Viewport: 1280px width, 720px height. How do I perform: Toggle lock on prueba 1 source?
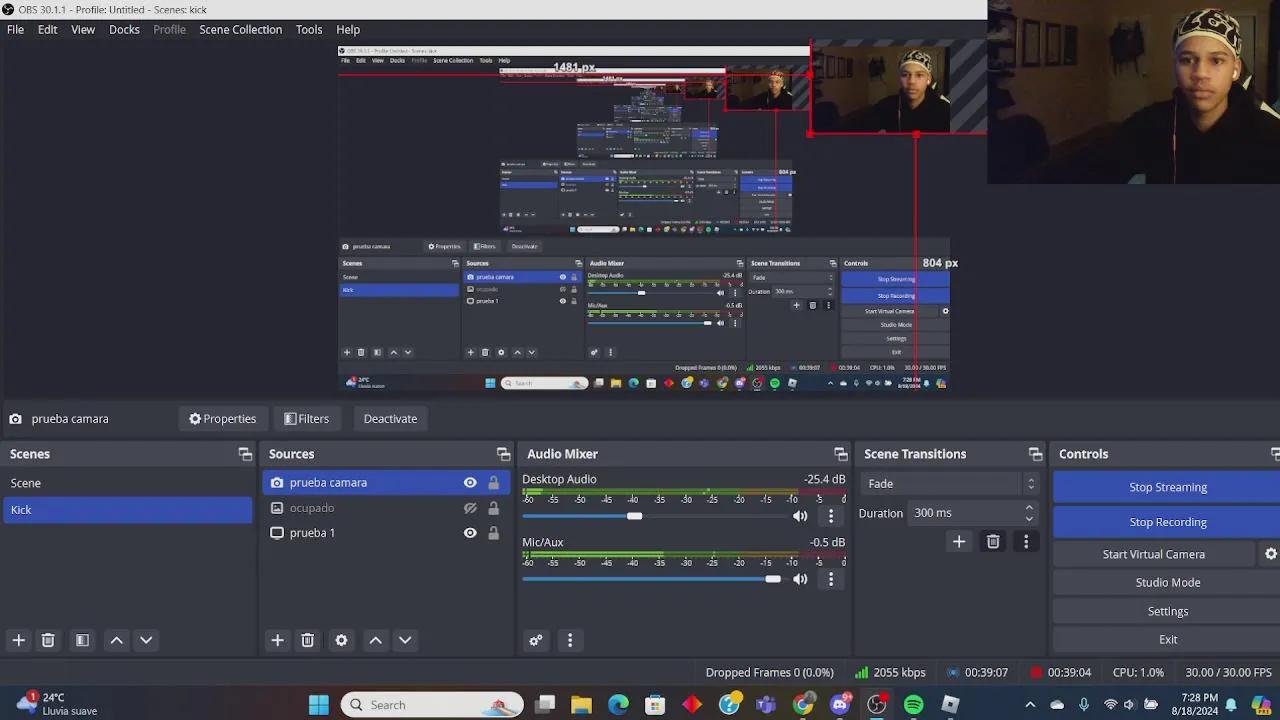point(493,533)
